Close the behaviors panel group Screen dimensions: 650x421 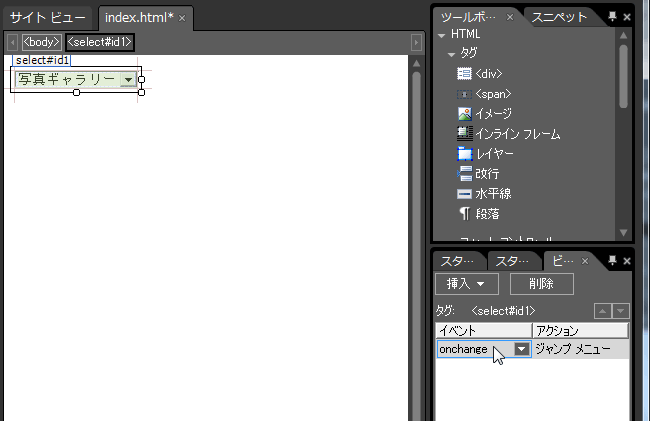click(627, 261)
